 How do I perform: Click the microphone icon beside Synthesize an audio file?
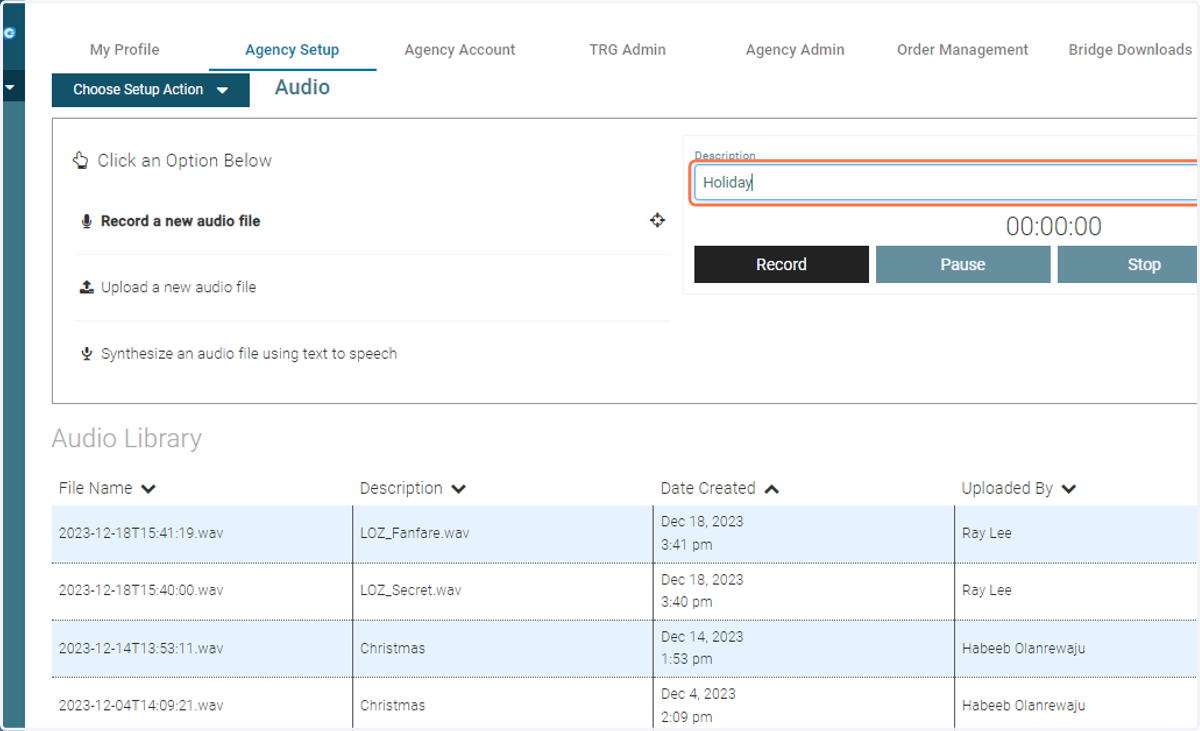87,354
